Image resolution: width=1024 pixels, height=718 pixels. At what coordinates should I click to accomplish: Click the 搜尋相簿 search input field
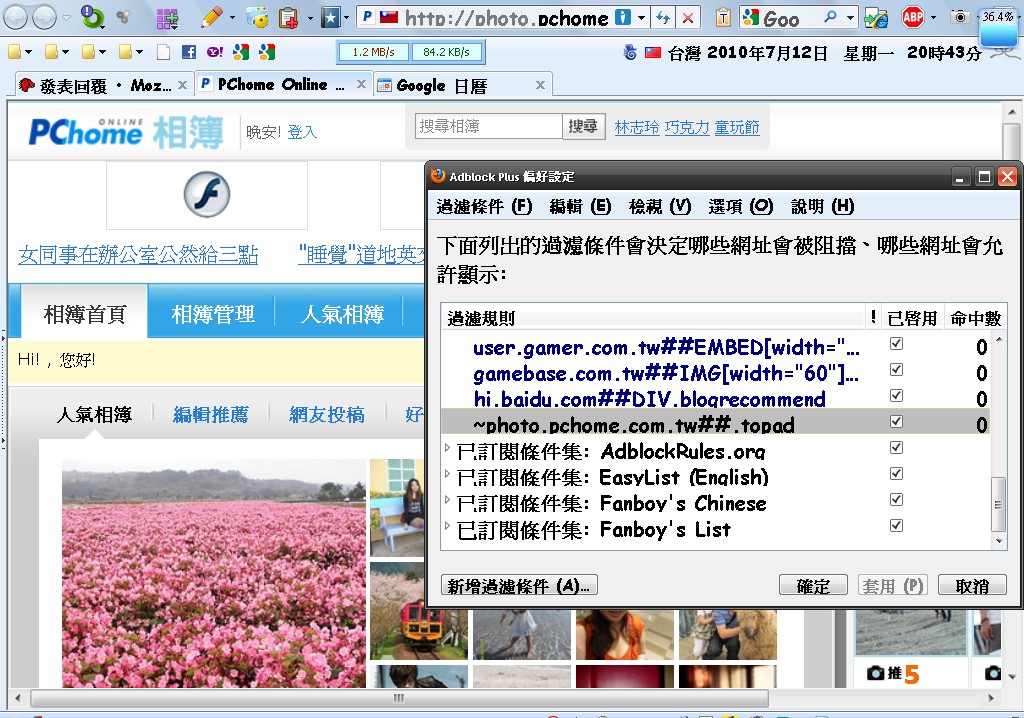pos(488,126)
